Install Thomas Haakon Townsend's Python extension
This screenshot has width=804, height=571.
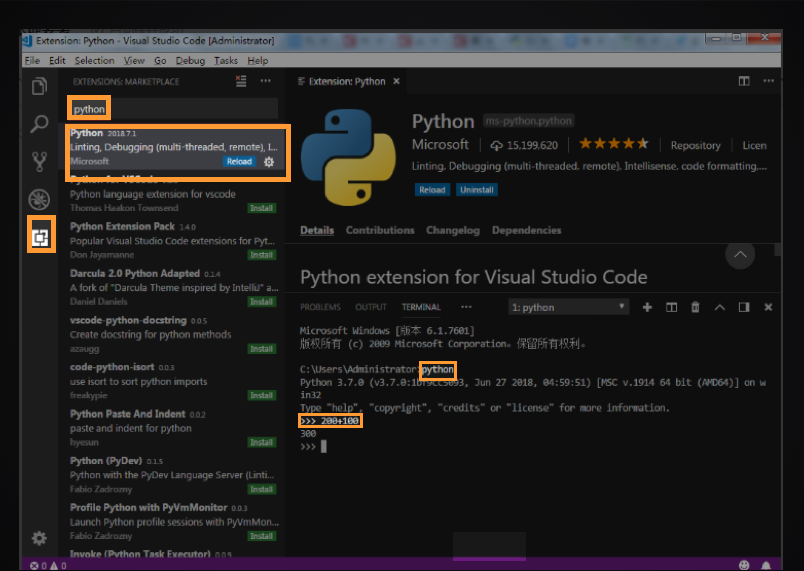coord(262,208)
